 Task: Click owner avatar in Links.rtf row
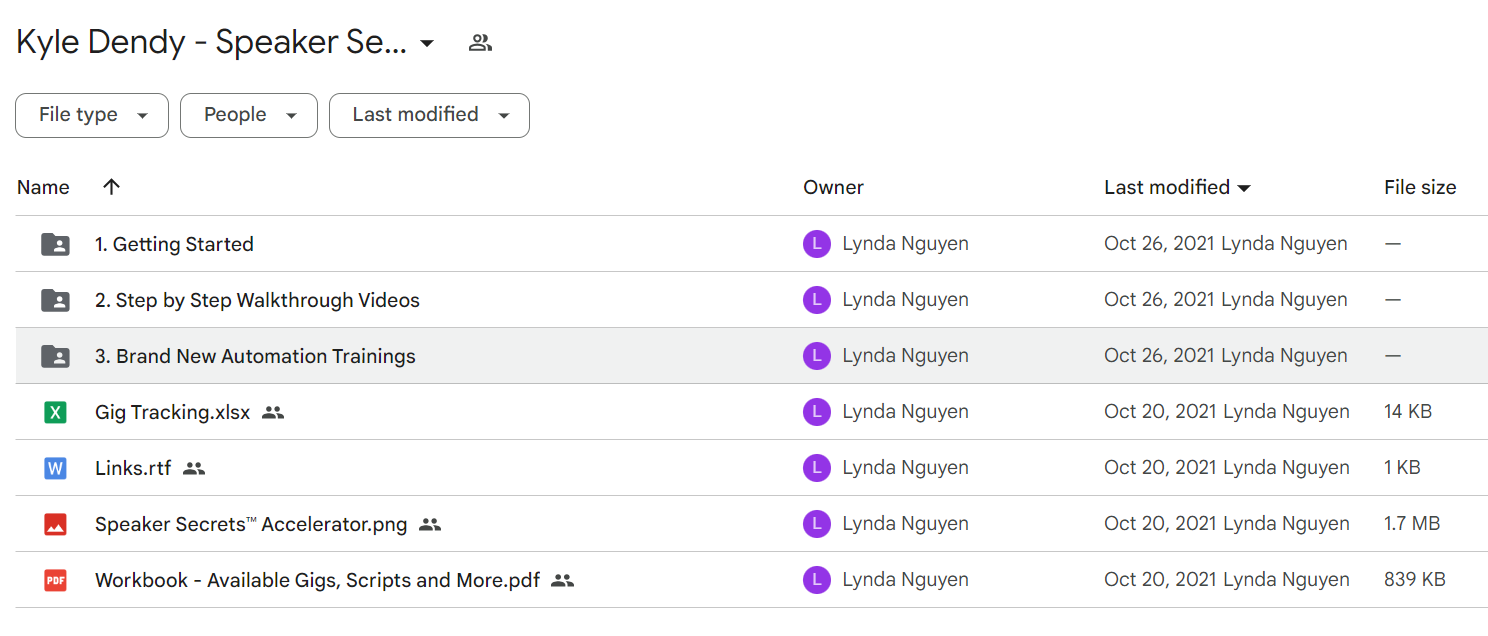tap(817, 468)
